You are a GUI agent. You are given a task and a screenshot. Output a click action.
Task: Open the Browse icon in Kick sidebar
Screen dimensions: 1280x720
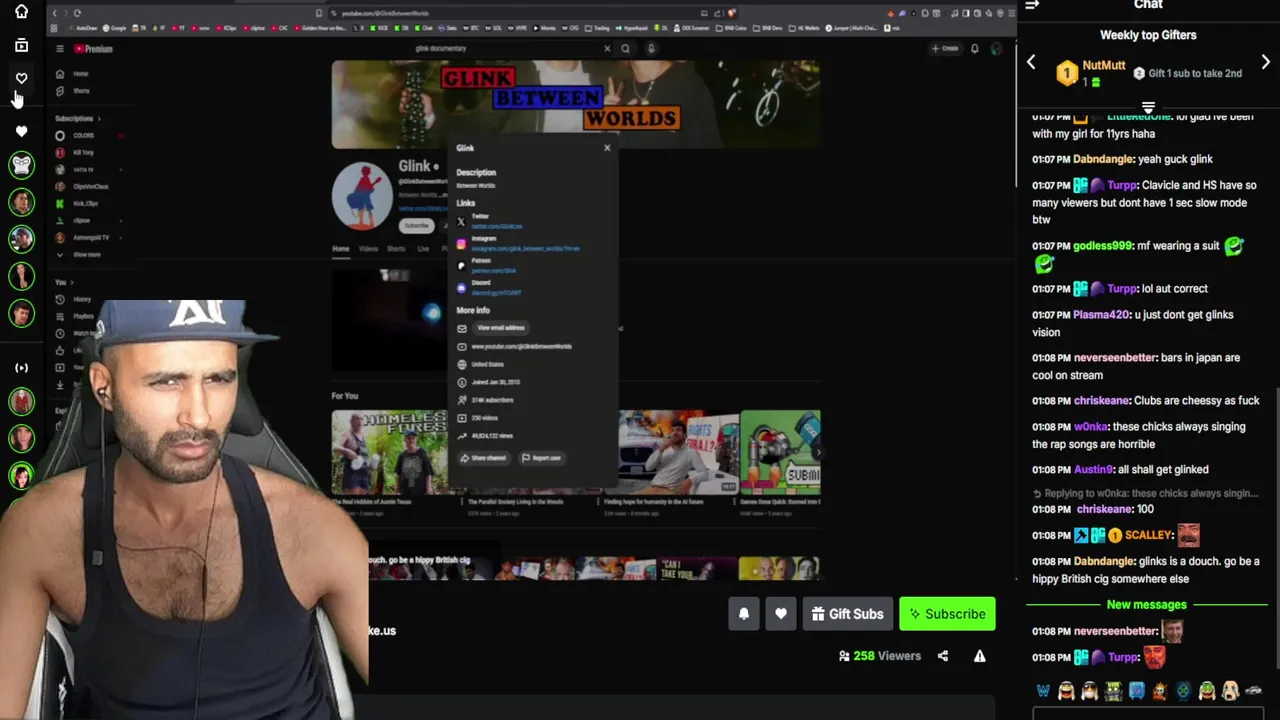tap(21, 45)
